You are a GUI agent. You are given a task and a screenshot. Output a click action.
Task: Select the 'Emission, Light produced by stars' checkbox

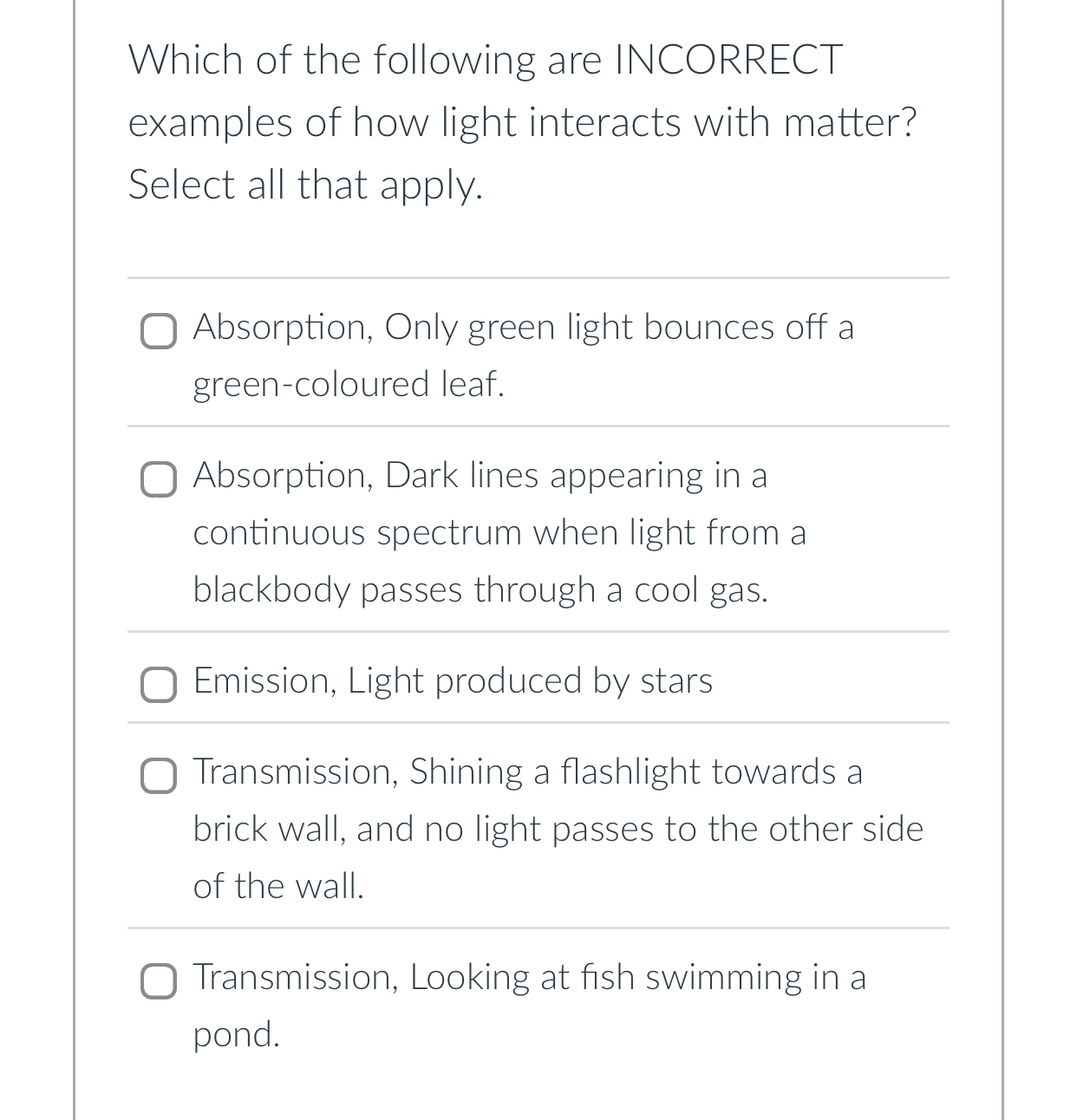159,685
